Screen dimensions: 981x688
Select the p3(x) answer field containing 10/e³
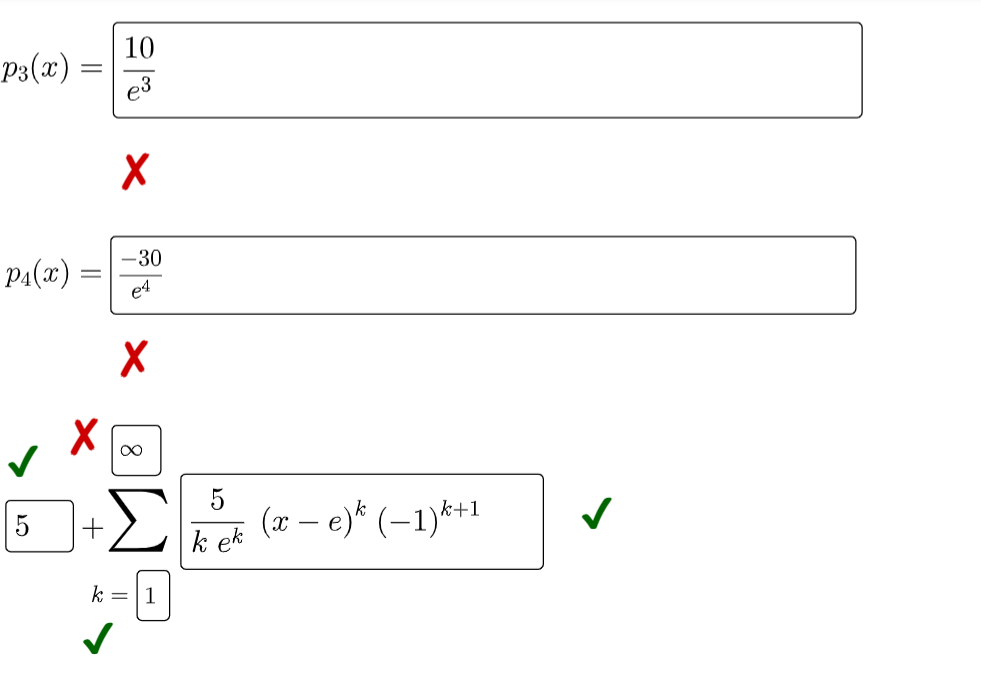tap(489, 71)
